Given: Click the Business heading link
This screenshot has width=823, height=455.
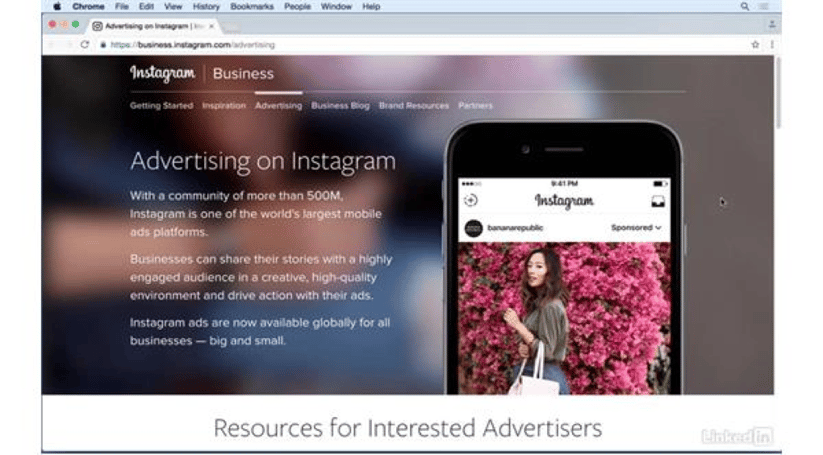Looking at the screenshot, I should click(x=243, y=73).
